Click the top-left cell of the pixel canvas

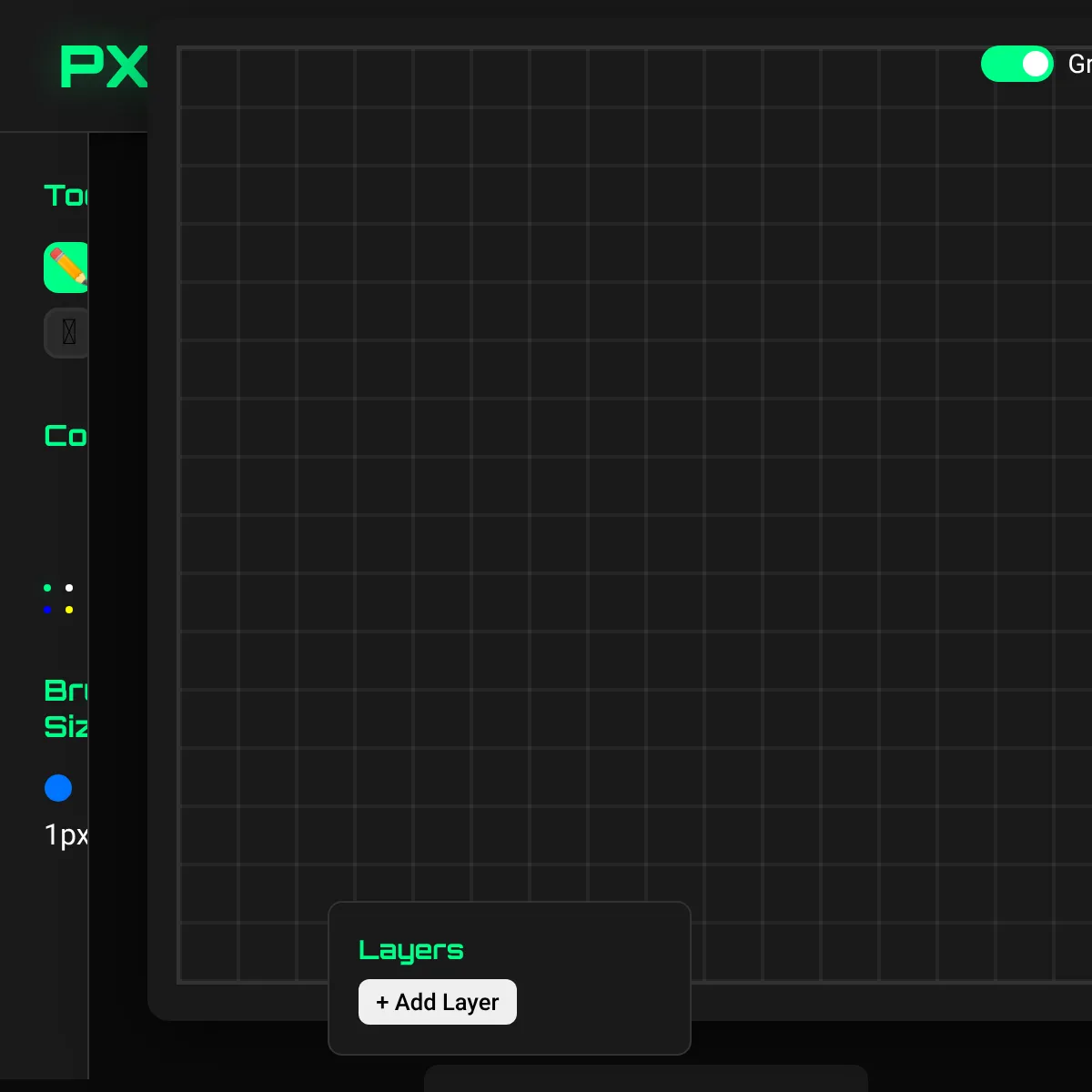(208, 77)
